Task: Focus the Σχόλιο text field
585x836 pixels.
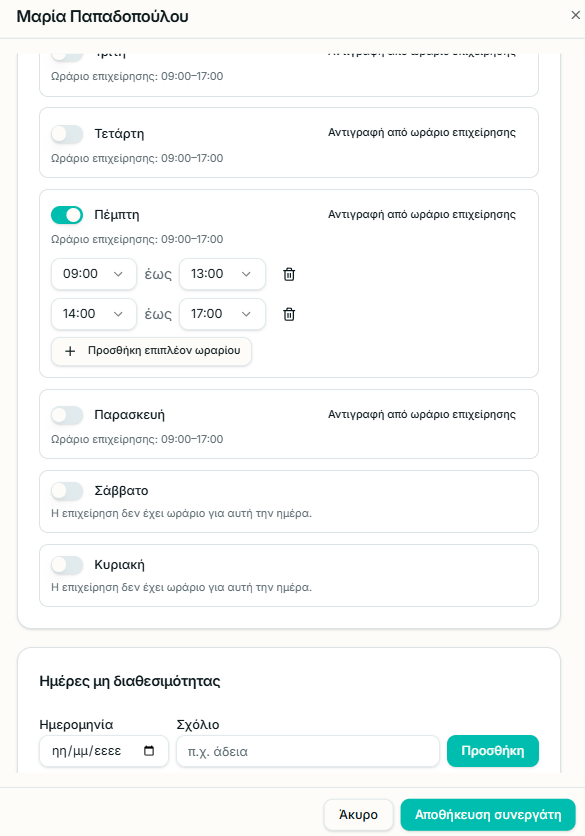Action: point(308,751)
